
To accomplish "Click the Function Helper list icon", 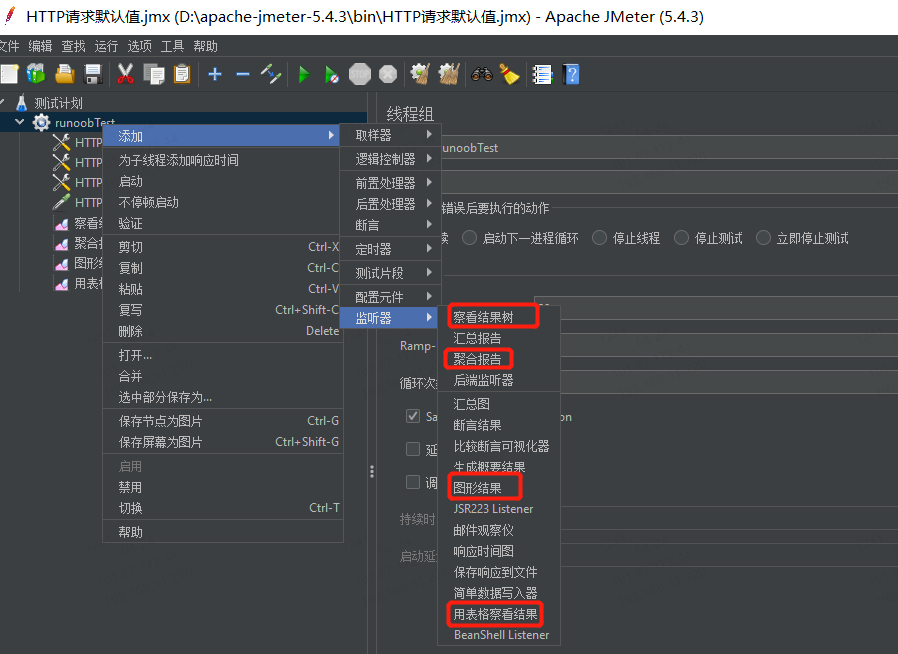I will [542, 74].
